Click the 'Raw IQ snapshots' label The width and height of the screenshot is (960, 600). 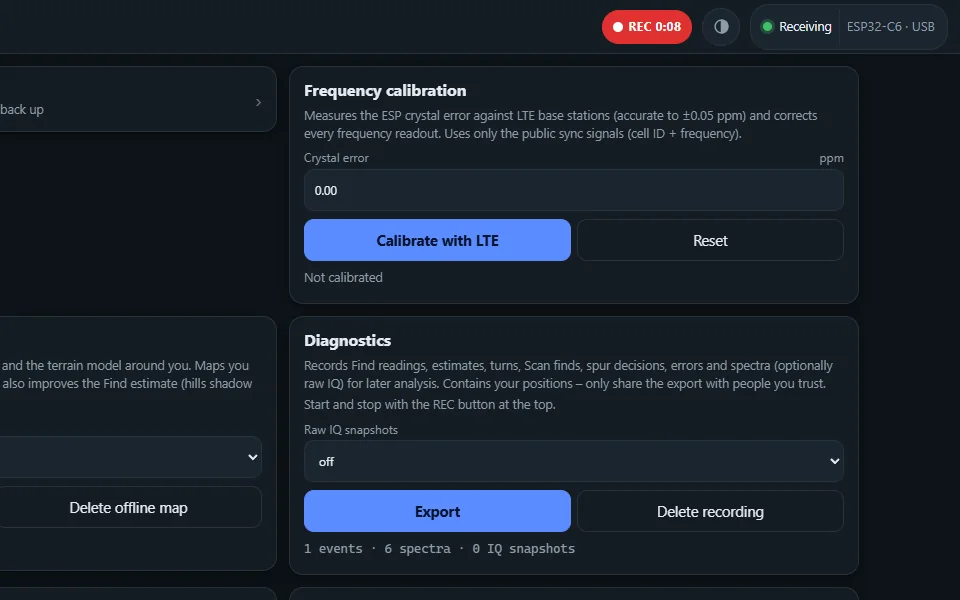pyautogui.click(x=351, y=430)
